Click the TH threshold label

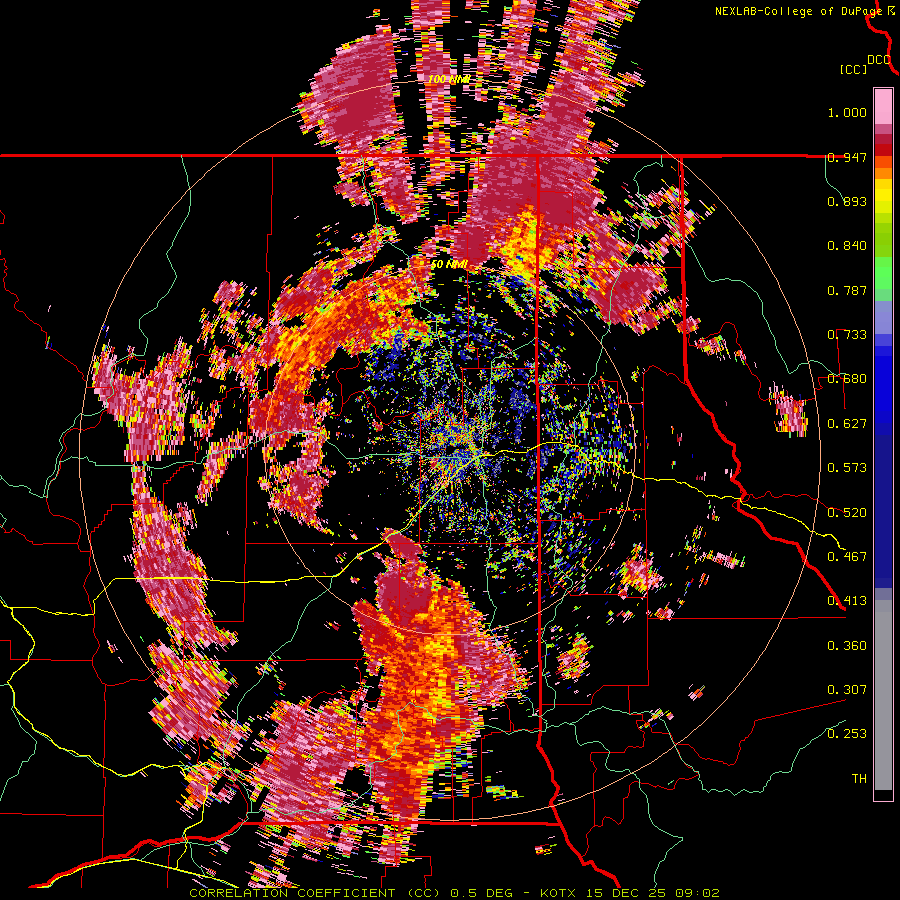859,779
